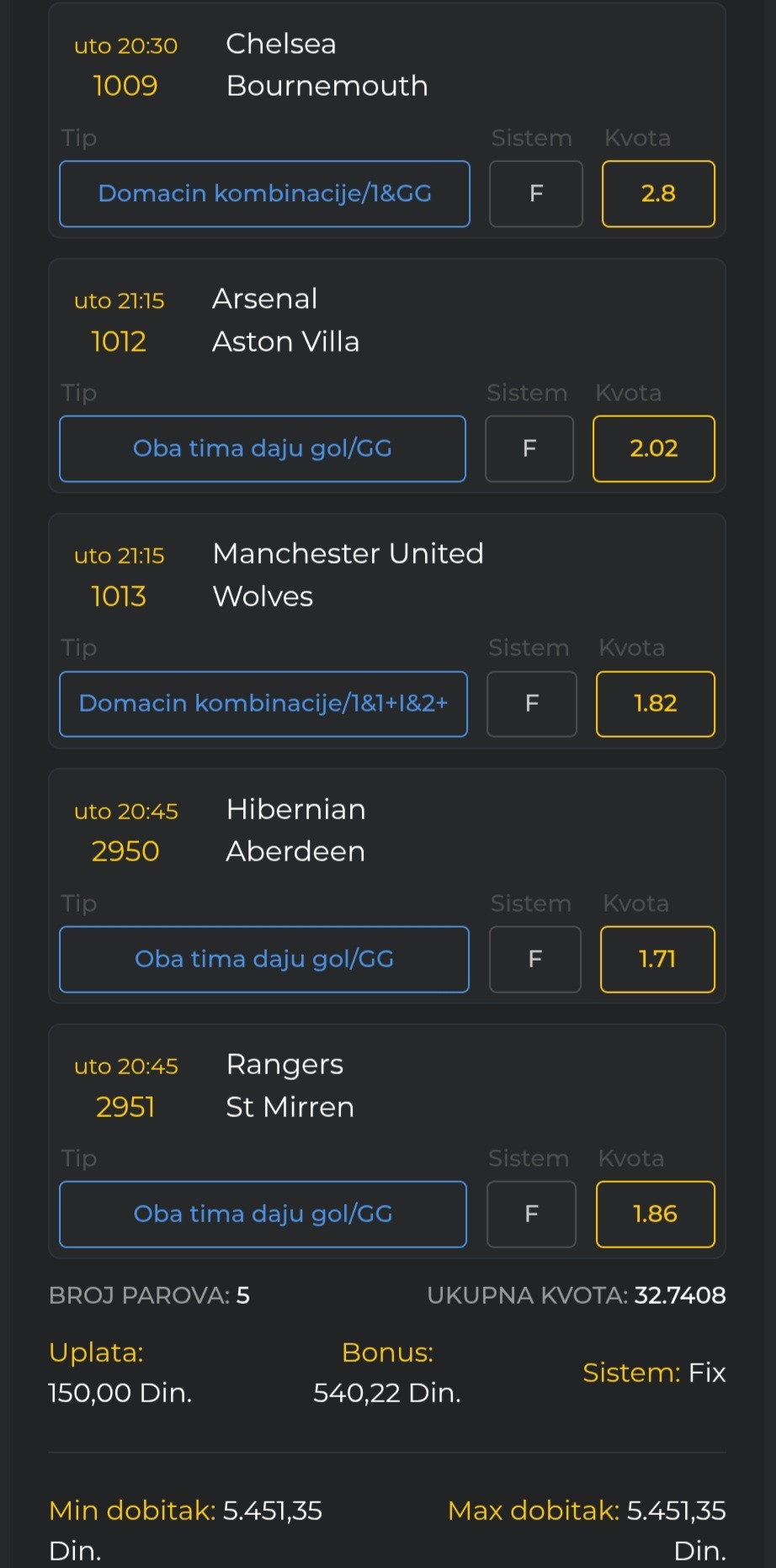Tap the Chelsea team name
This screenshot has height=1568, width=776.
pyautogui.click(x=281, y=44)
